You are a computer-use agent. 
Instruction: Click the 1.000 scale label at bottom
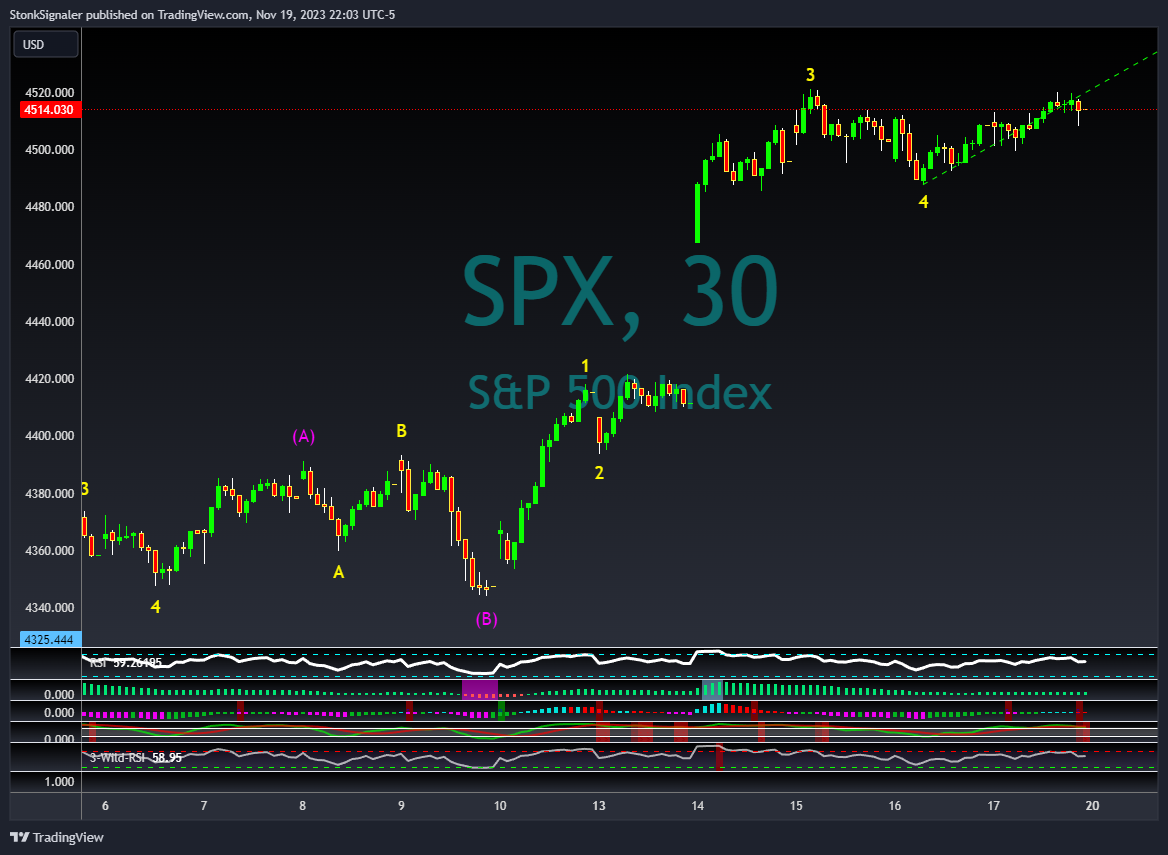pyautogui.click(x=60, y=781)
